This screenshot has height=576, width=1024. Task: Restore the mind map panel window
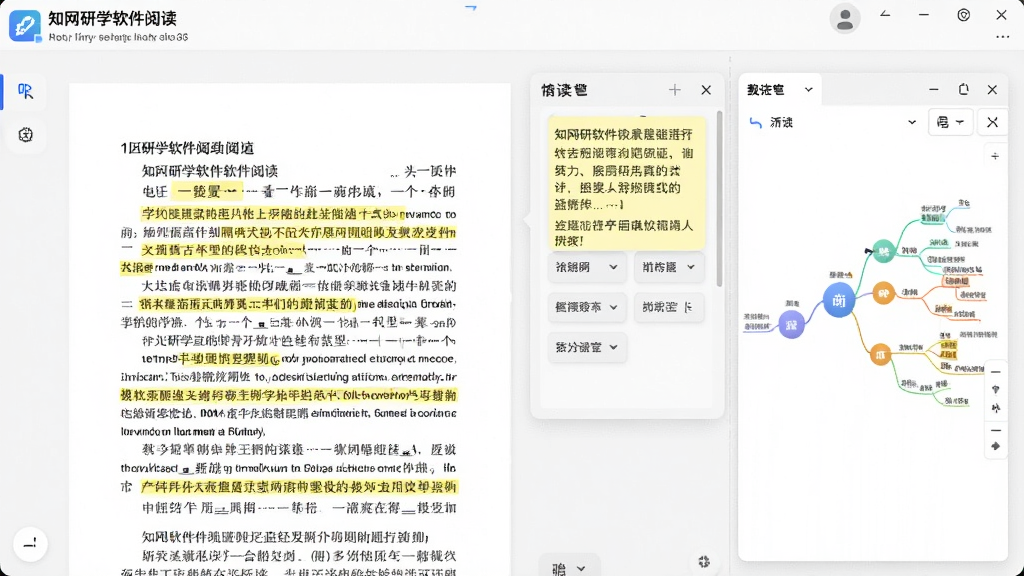963,89
